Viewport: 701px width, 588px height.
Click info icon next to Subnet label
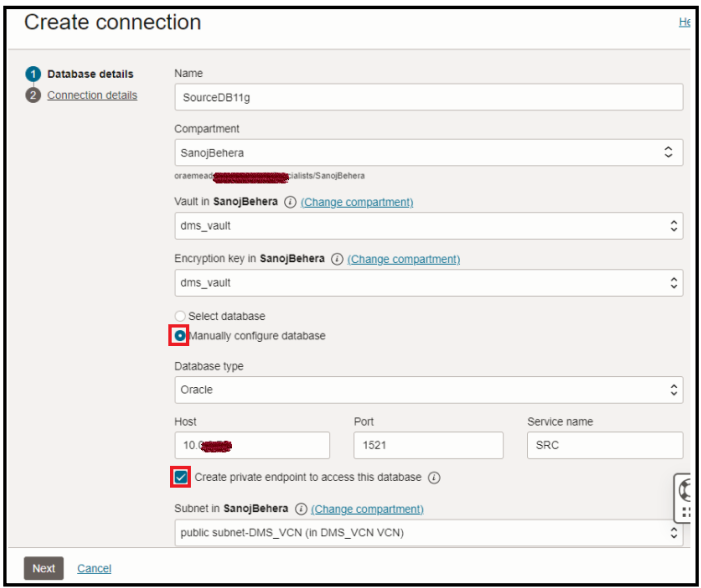click(300, 509)
